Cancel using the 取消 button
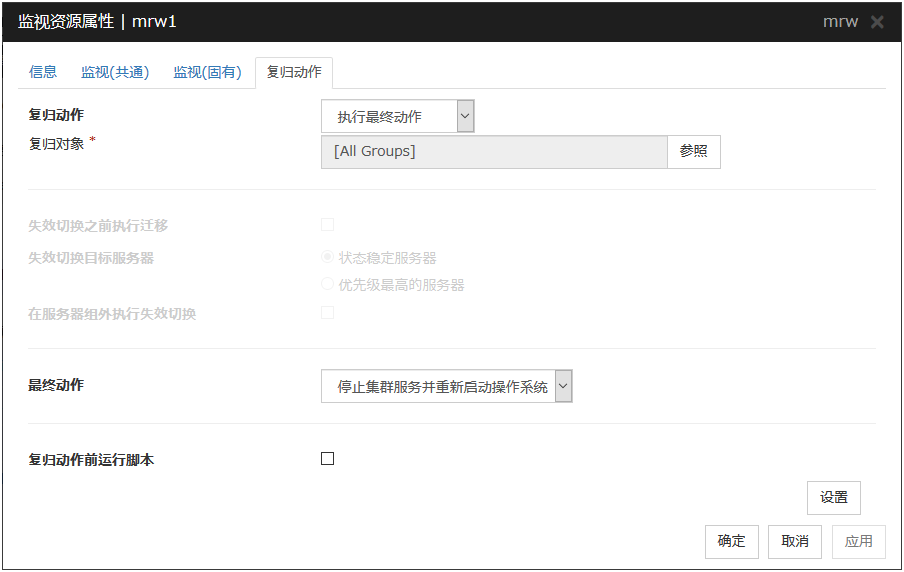 [x=795, y=541]
